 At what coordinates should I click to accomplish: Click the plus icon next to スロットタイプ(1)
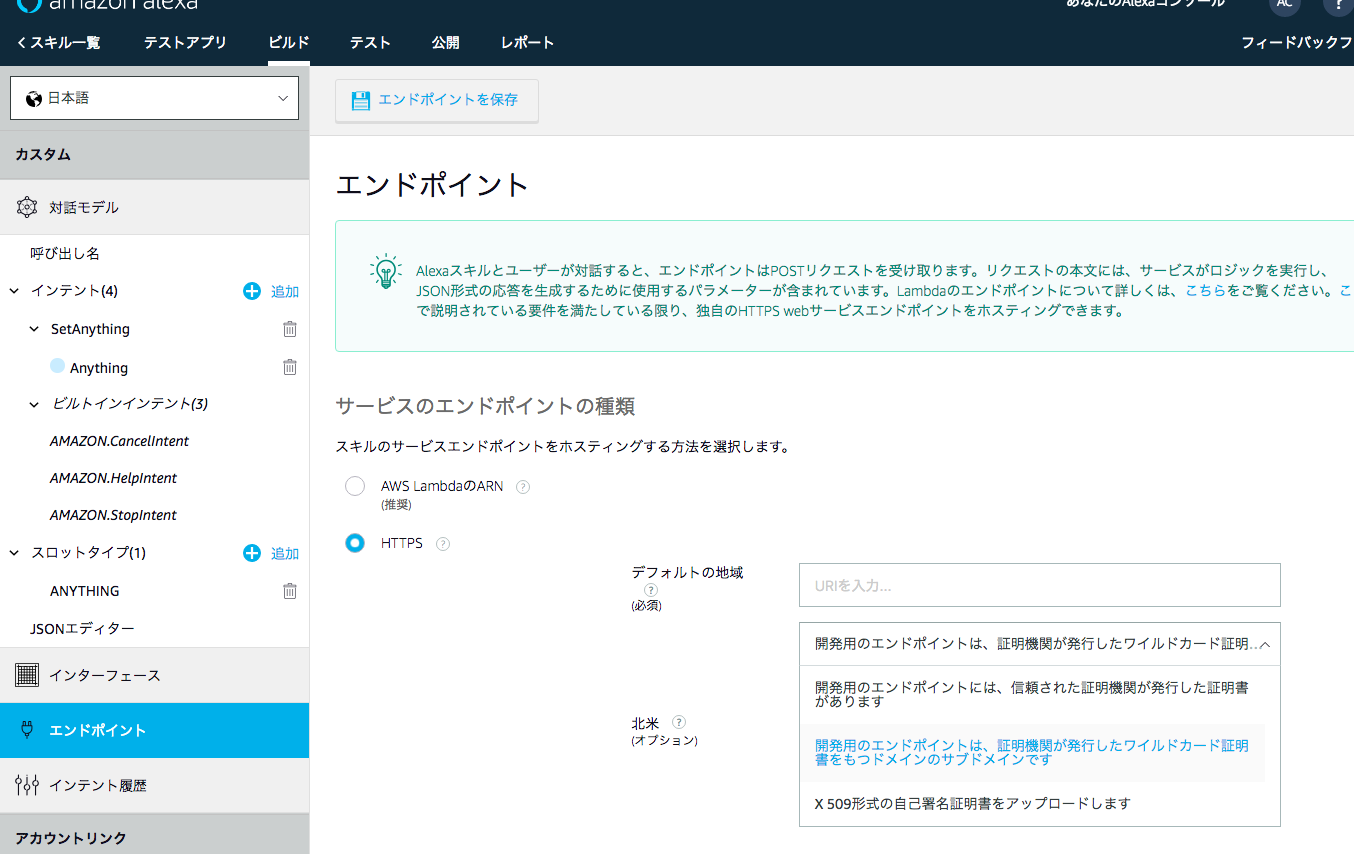tap(252, 553)
